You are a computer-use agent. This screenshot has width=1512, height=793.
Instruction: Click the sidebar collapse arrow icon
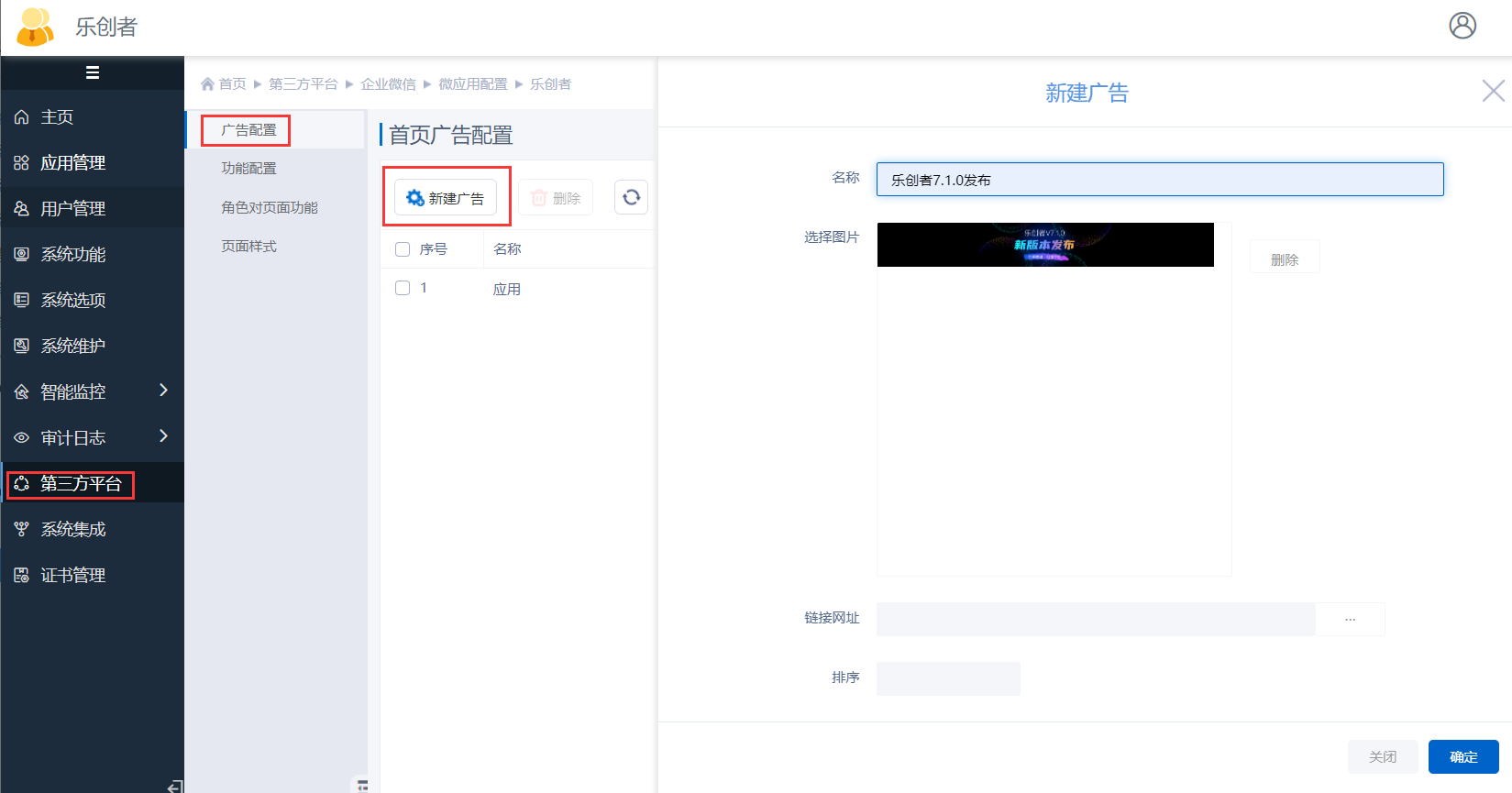(x=175, y=786)
